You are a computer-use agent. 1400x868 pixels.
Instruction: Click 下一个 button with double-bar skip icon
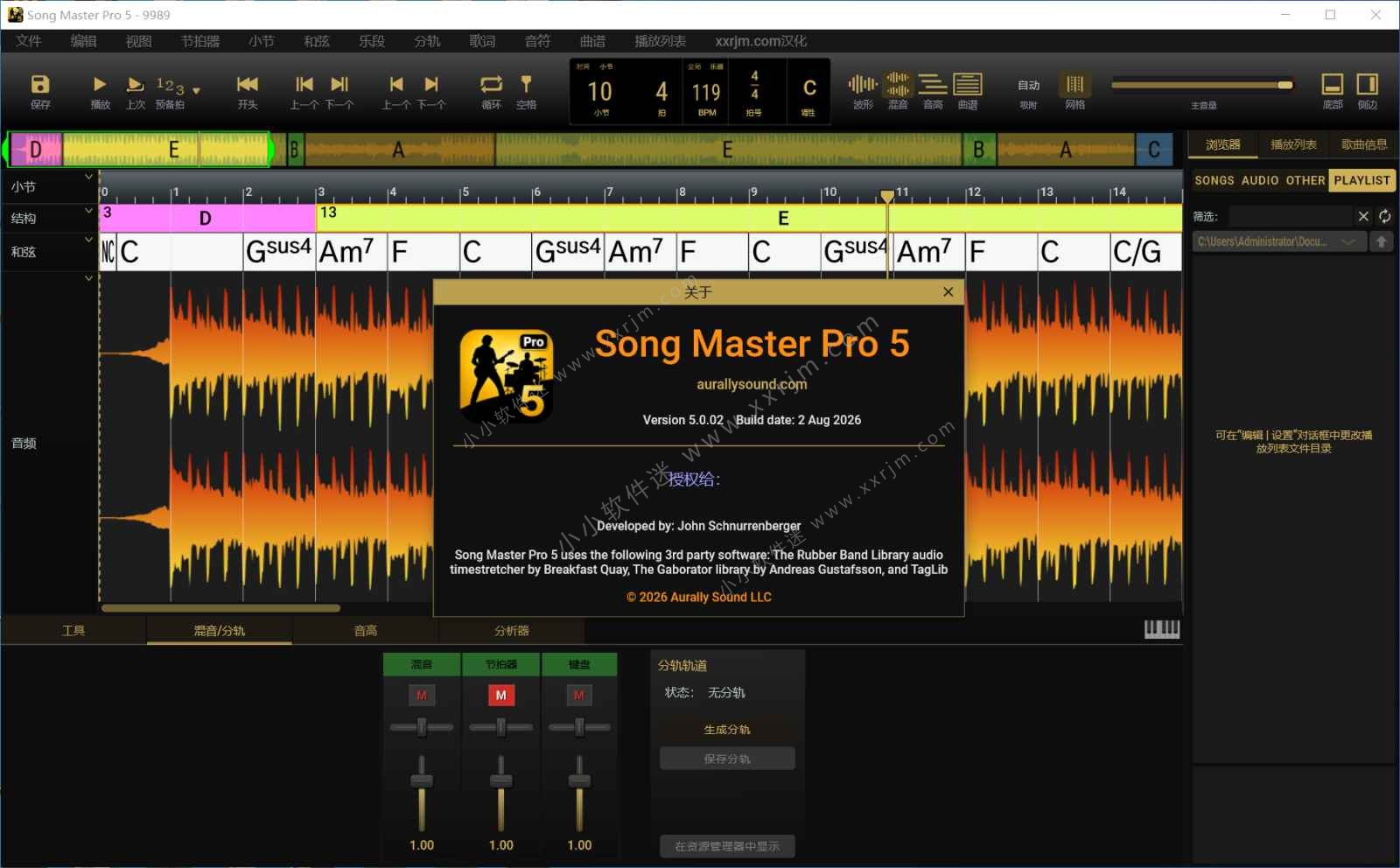click(x=339, y=85)
